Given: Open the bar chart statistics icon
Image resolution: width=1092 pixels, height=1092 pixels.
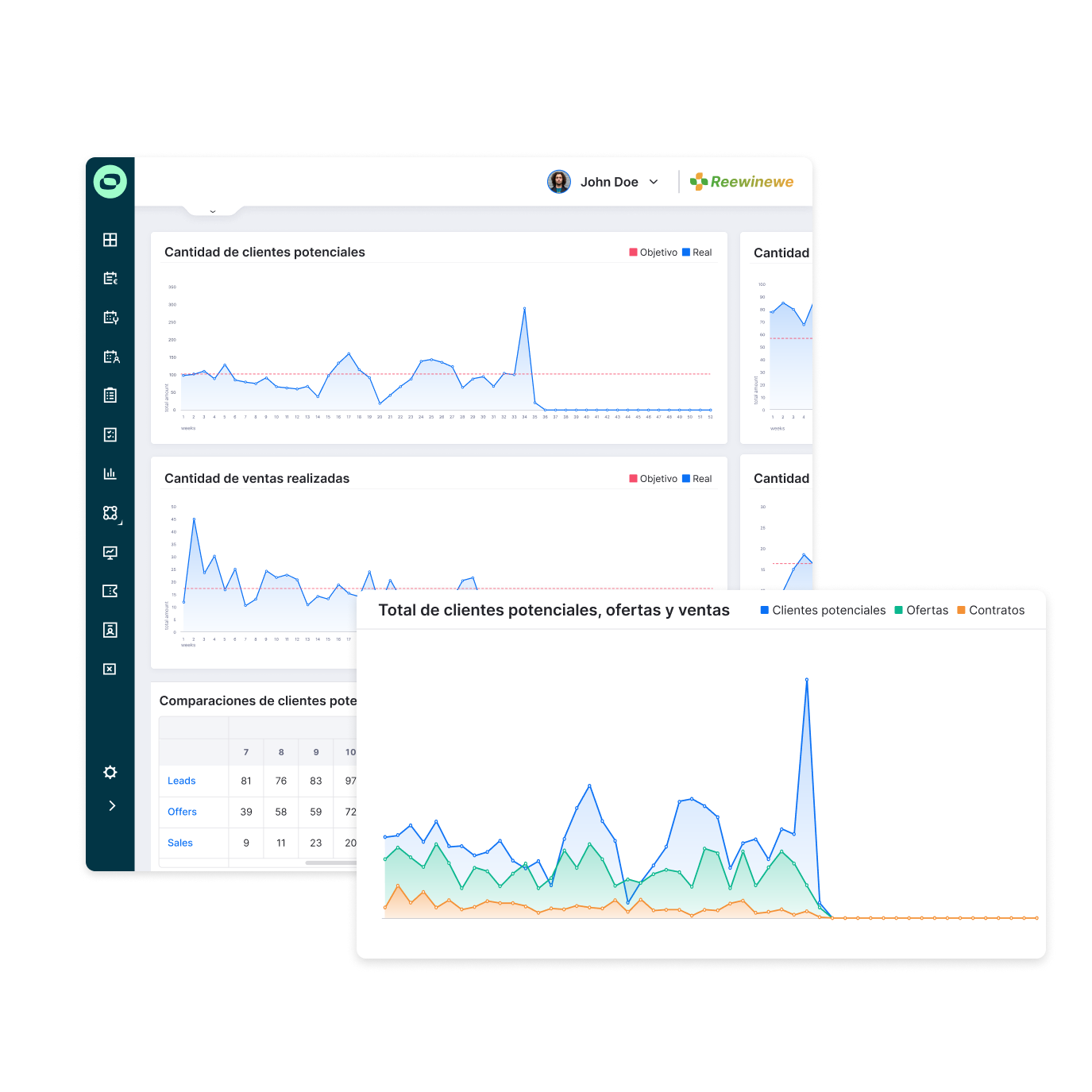Looking at the screenshot, I should pyautogui.click(x=110, y=473).
